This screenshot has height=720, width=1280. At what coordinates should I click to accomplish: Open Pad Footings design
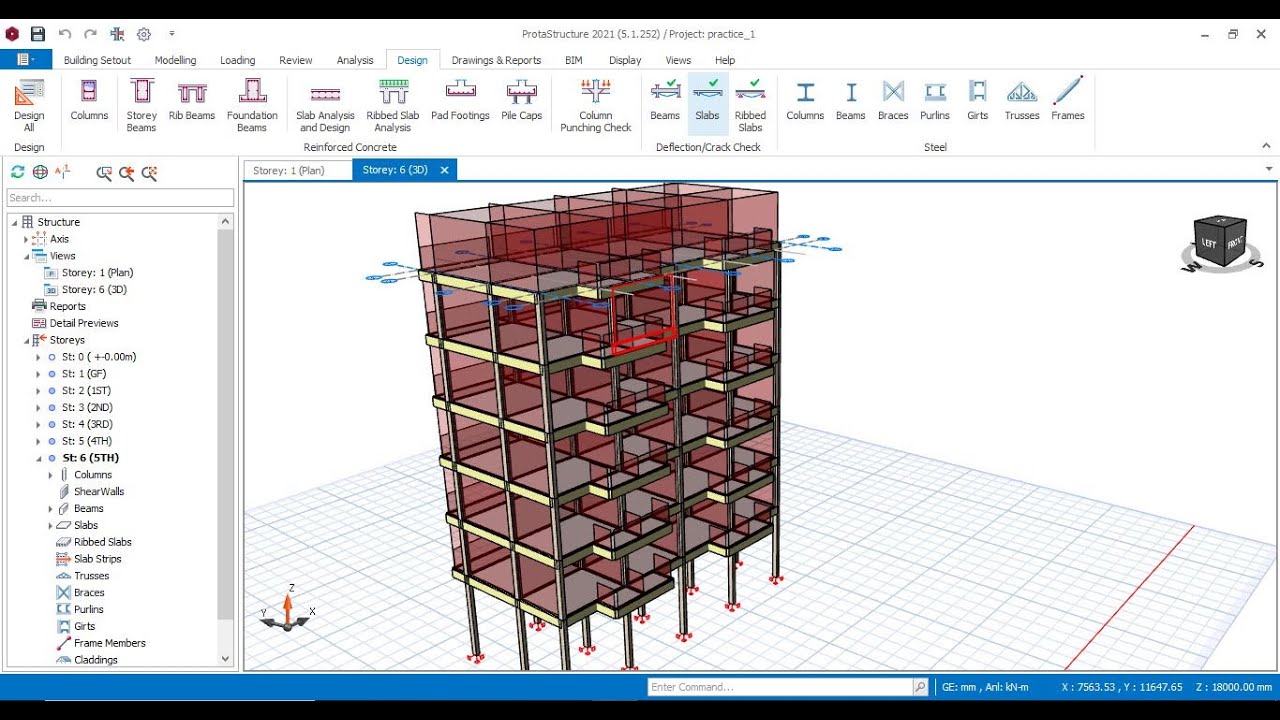tap(460, 100)
